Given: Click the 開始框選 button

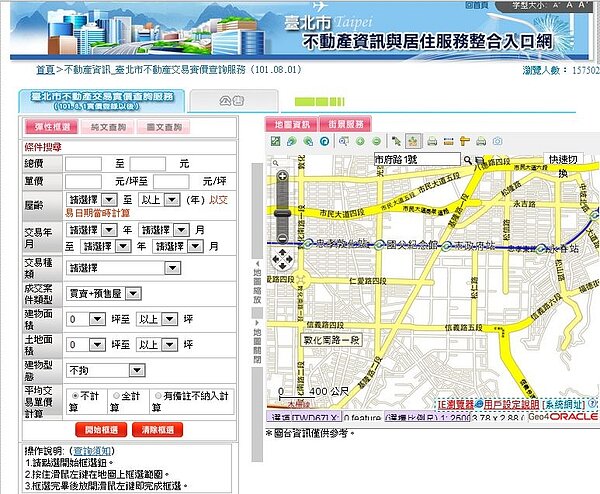Looking at the screenshot, I should tap(100, 429).
